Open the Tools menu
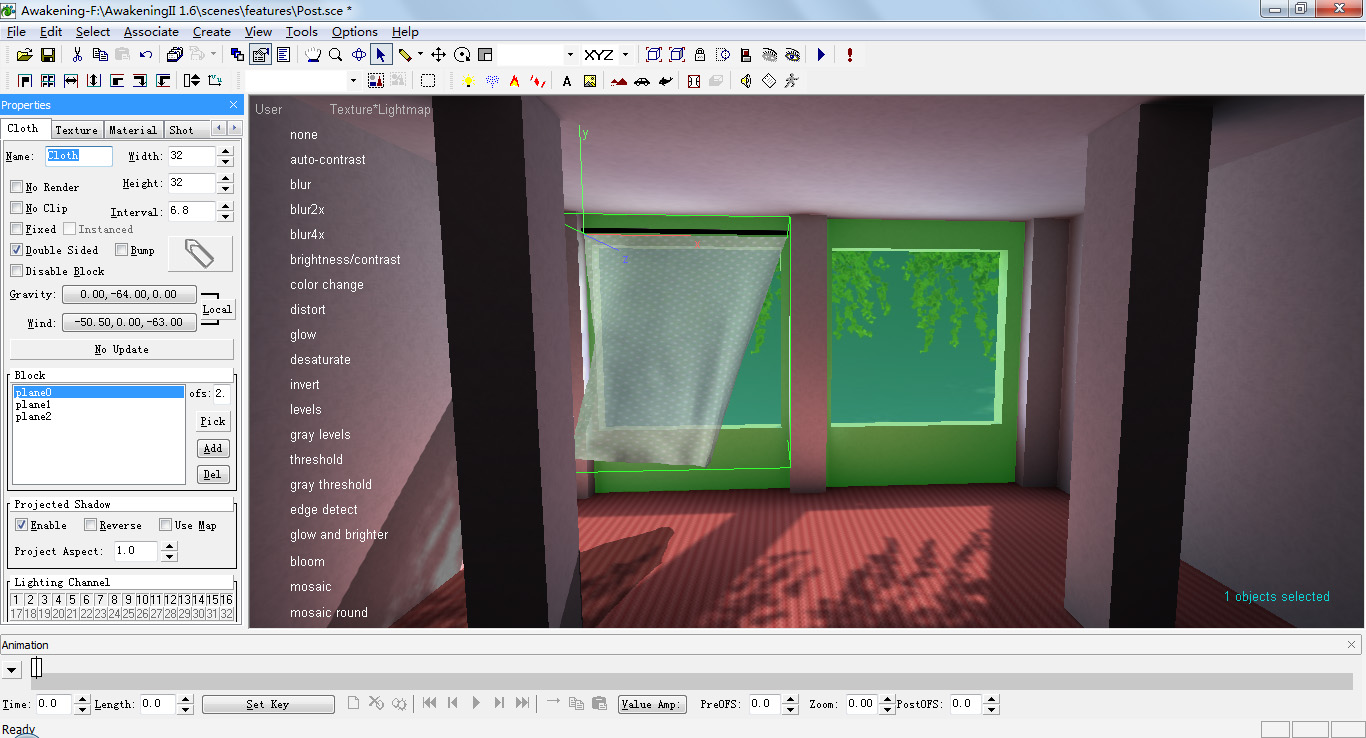Image resolution: width=1366 pixels, height=738 pixels. pos(301,31)
